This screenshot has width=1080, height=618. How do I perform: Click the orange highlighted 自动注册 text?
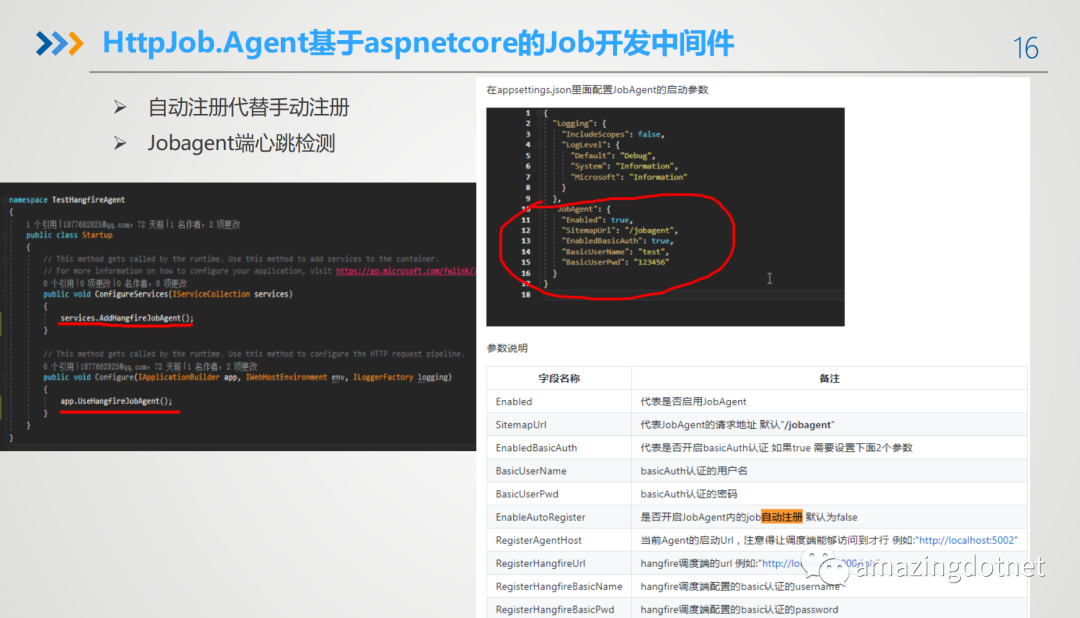[x=782, y=517]
